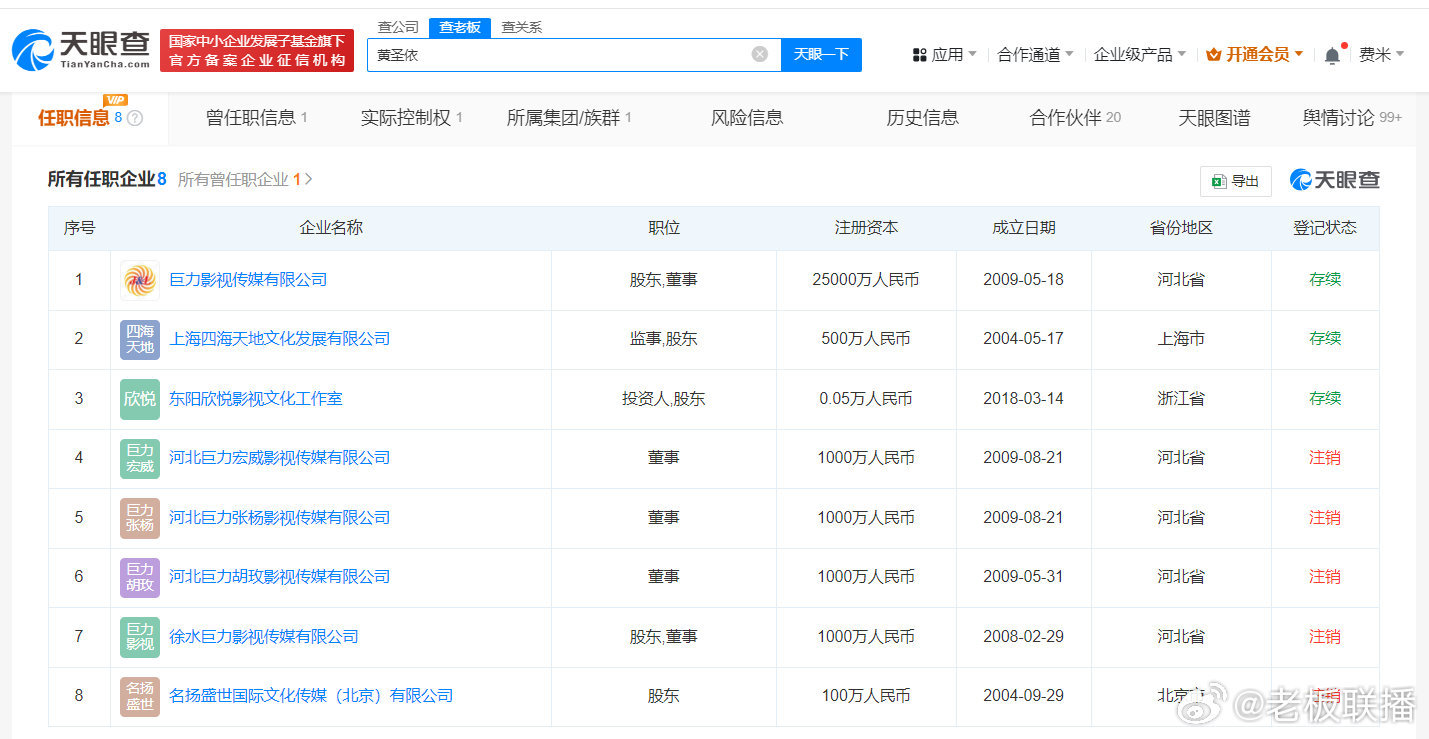
Task: Click the 导出 export button
Action: 1236,181
